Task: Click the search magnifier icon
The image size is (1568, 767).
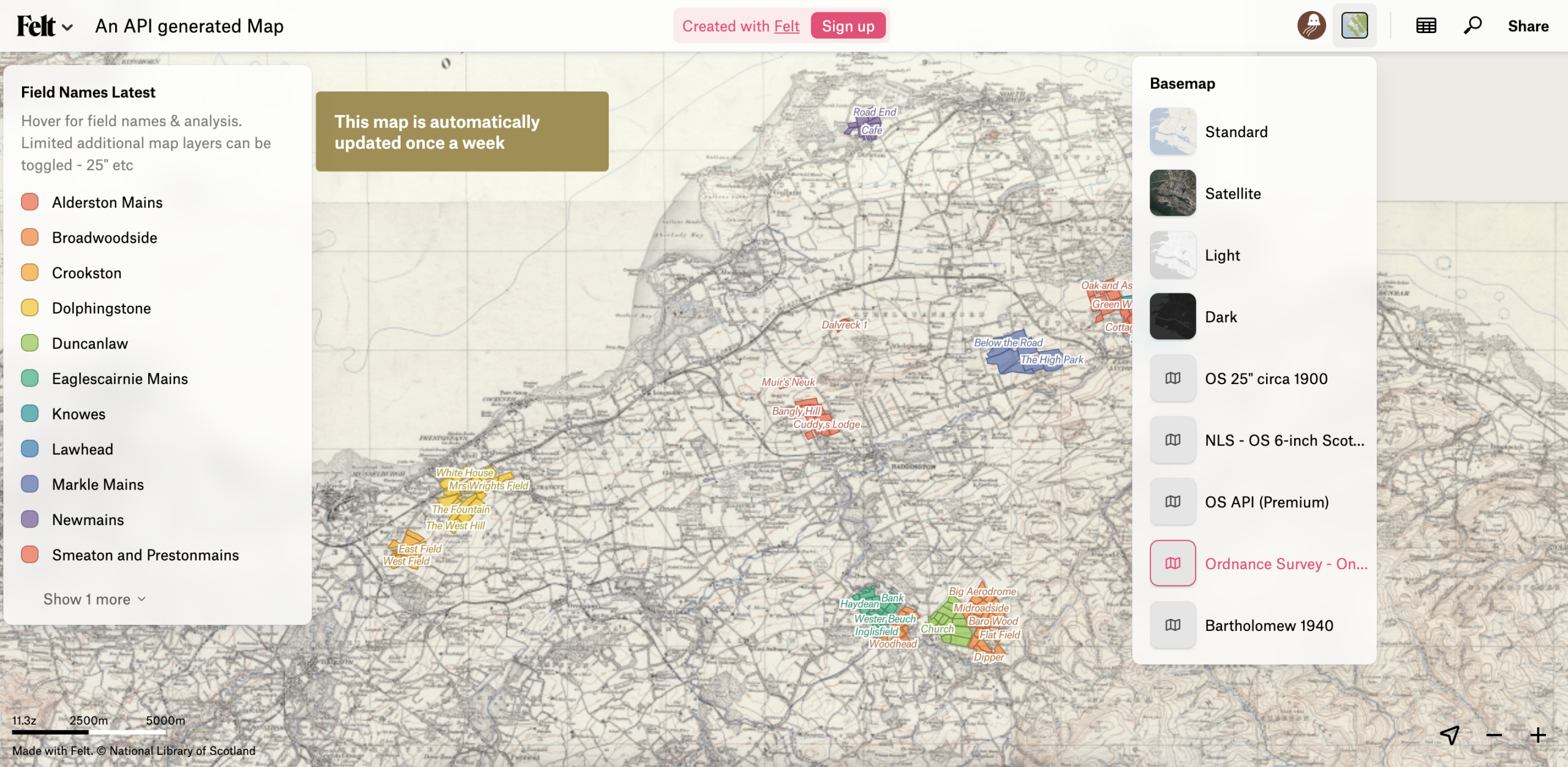Action: tap(1472, 26)
